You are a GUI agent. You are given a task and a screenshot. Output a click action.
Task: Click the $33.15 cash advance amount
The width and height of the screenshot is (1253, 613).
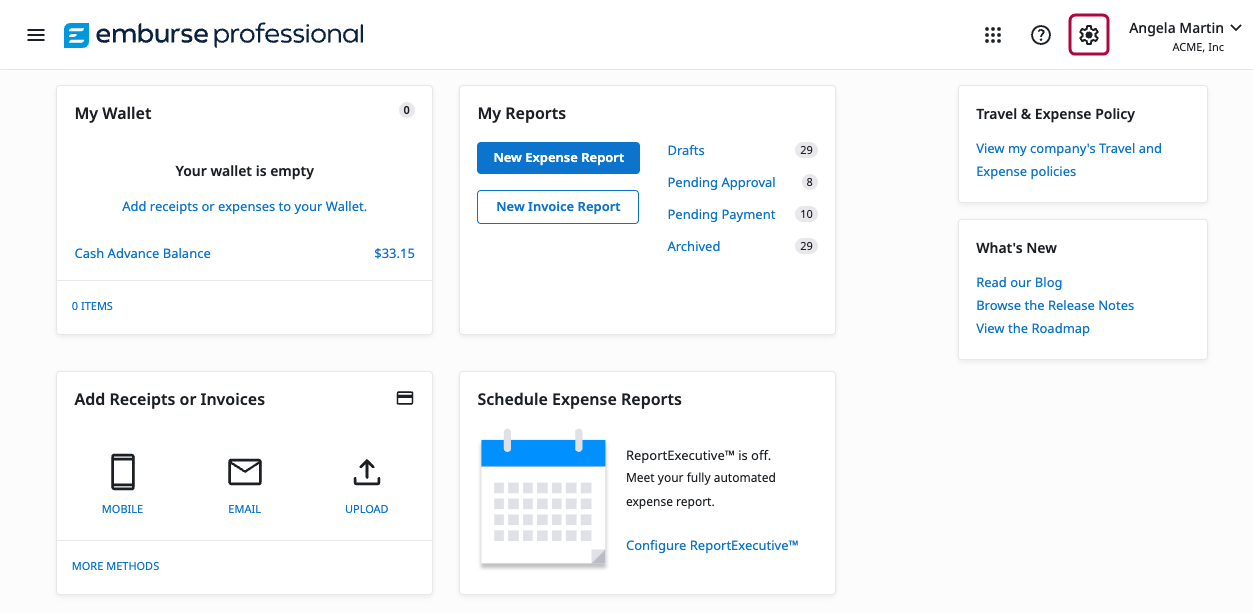click(395, 253)
